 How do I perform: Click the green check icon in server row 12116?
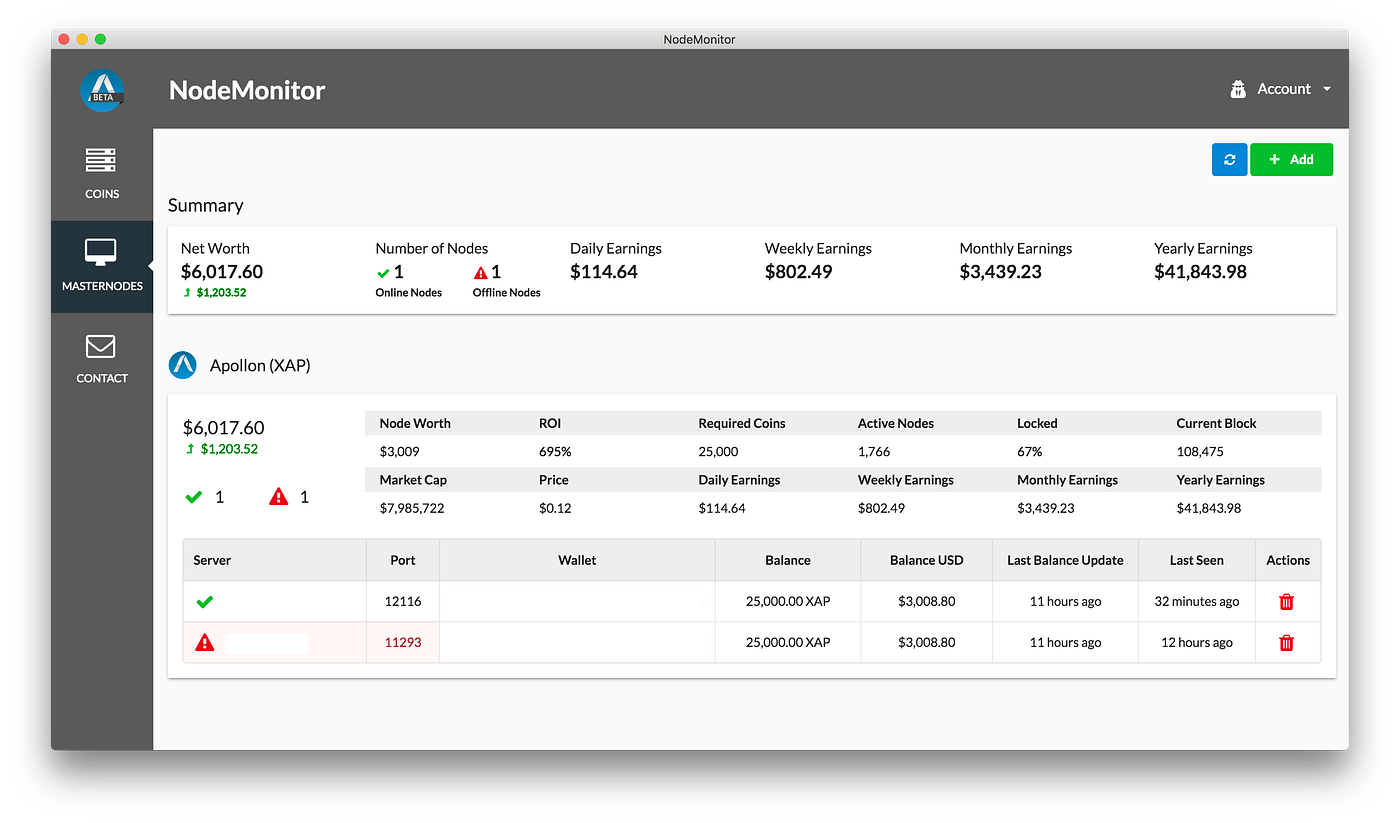tap(205, 601)
